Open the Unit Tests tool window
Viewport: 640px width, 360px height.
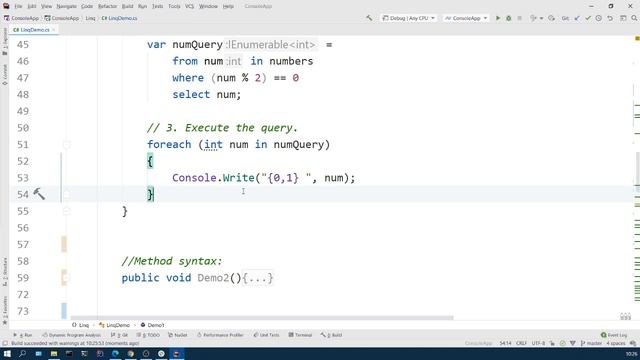(x=266, y=335)
